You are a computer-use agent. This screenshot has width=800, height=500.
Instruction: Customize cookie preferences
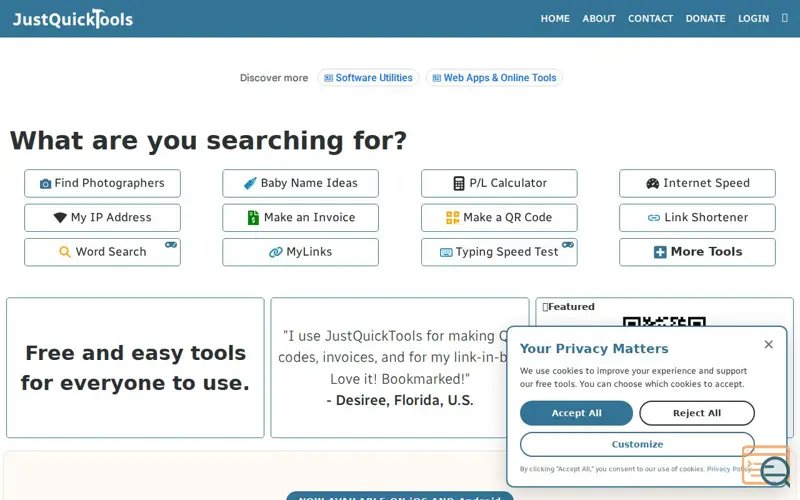pos(637,444)
